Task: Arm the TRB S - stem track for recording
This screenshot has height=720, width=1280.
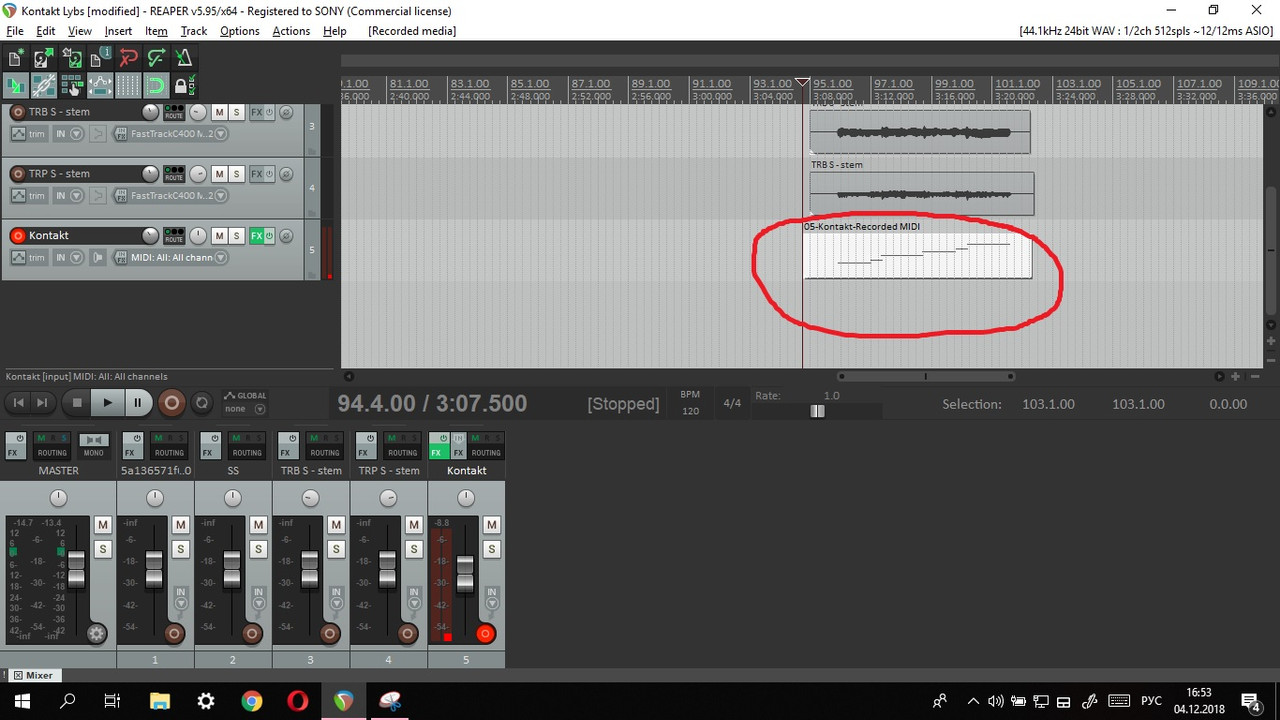Action: (x=17, y=112)
